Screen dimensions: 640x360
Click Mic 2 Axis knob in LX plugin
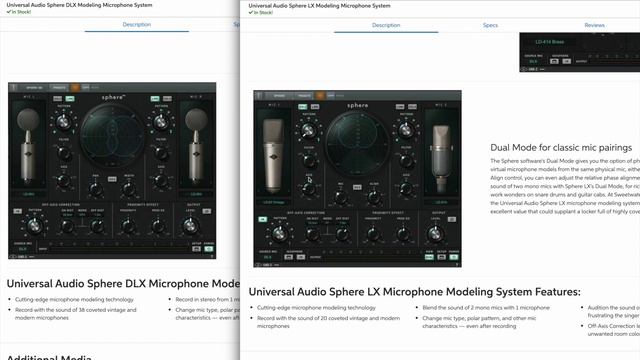coord(406,189)
